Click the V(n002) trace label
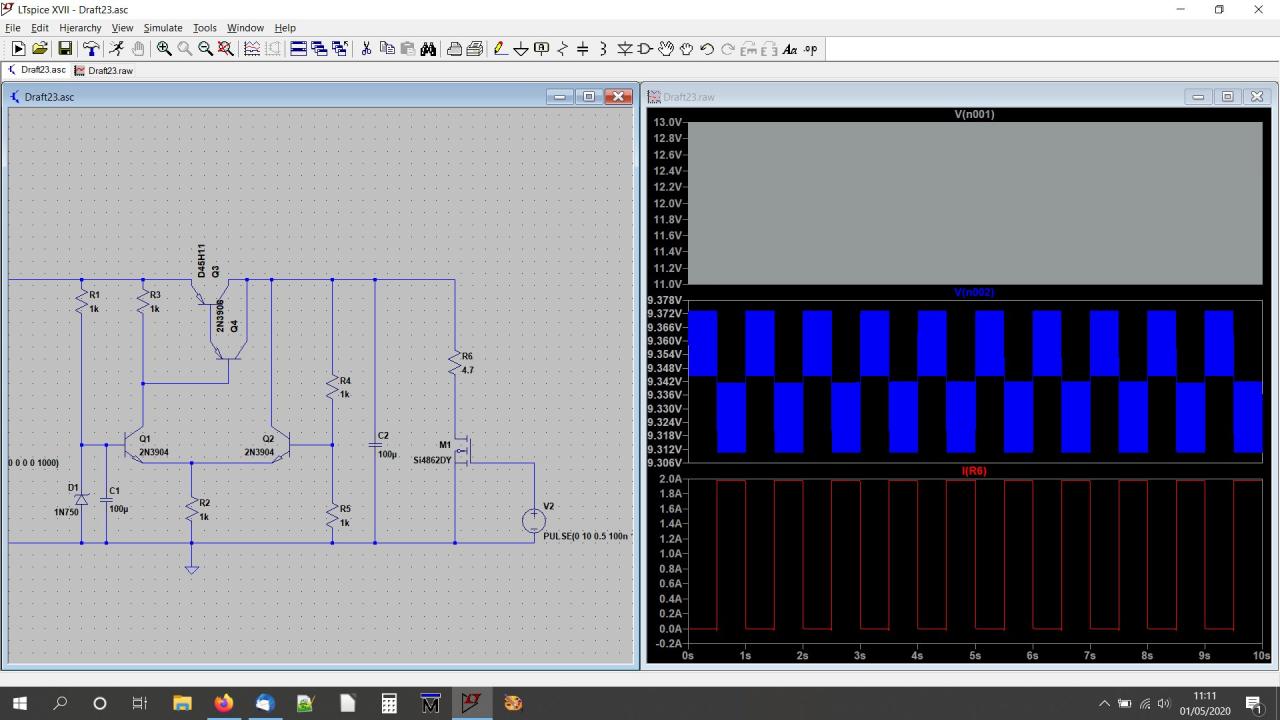The width and height of the screenshot is (1280, 720). coord(974,293)
